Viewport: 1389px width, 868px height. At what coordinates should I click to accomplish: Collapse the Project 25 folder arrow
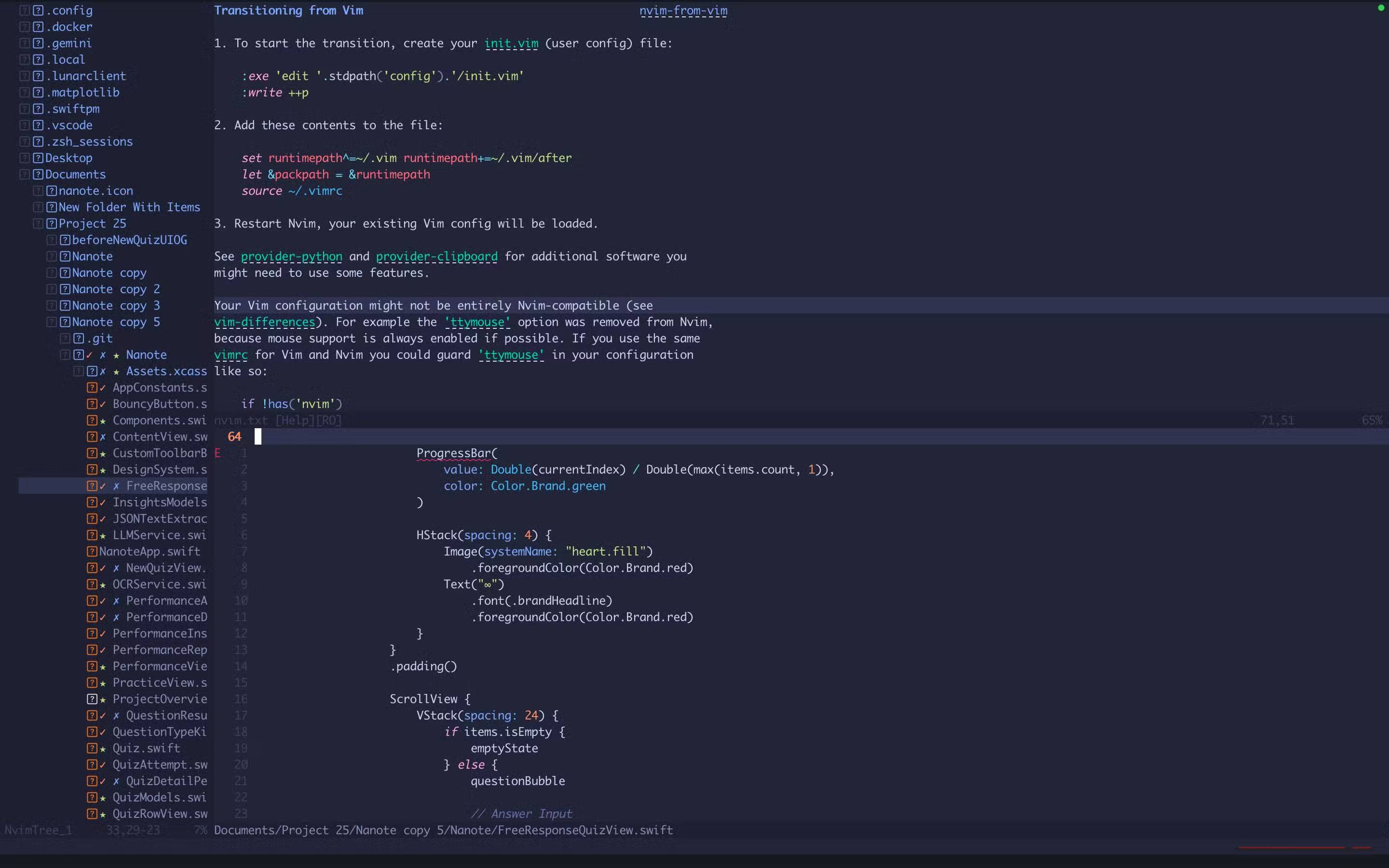coord(38,224)
